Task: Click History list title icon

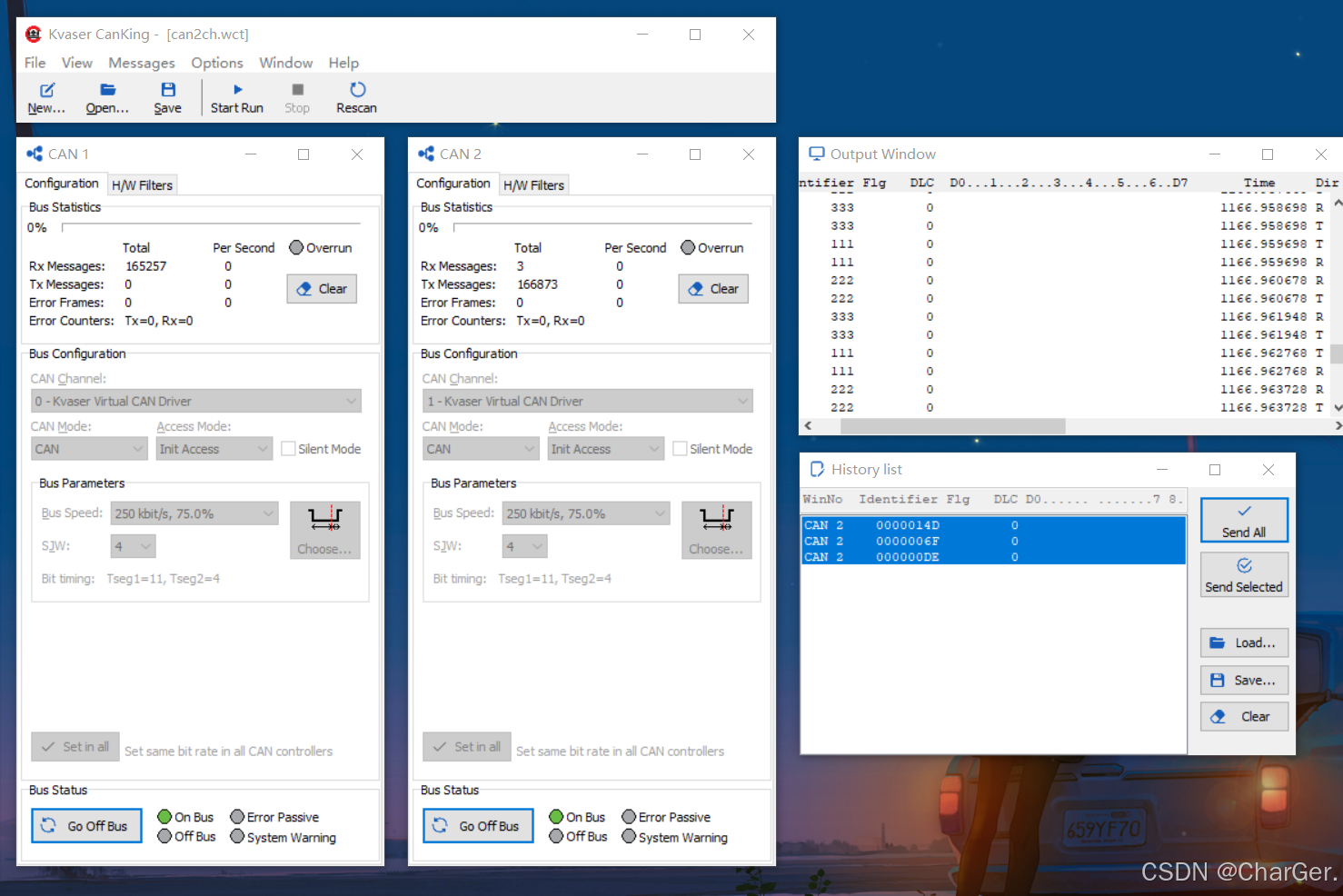Action: tap(817, 469)
